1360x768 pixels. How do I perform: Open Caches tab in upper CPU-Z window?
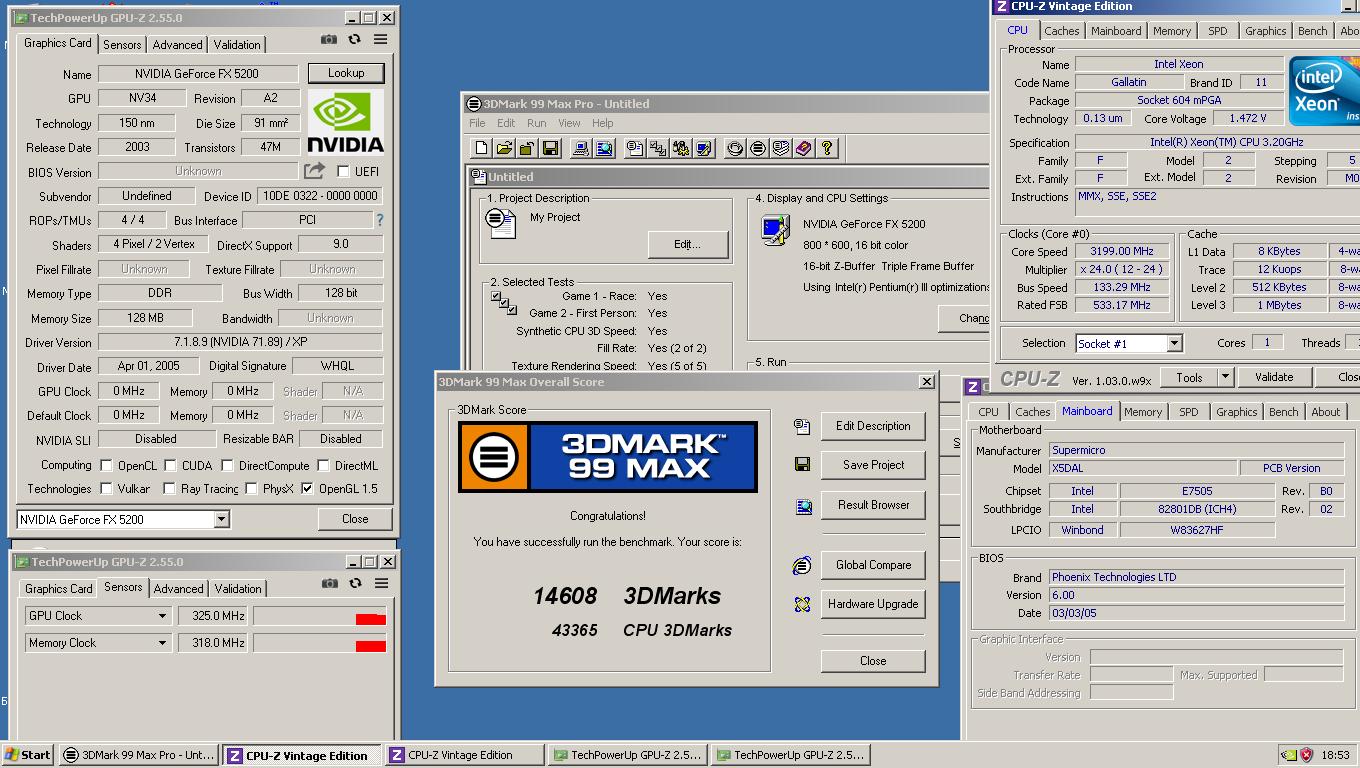[1061, 31]
